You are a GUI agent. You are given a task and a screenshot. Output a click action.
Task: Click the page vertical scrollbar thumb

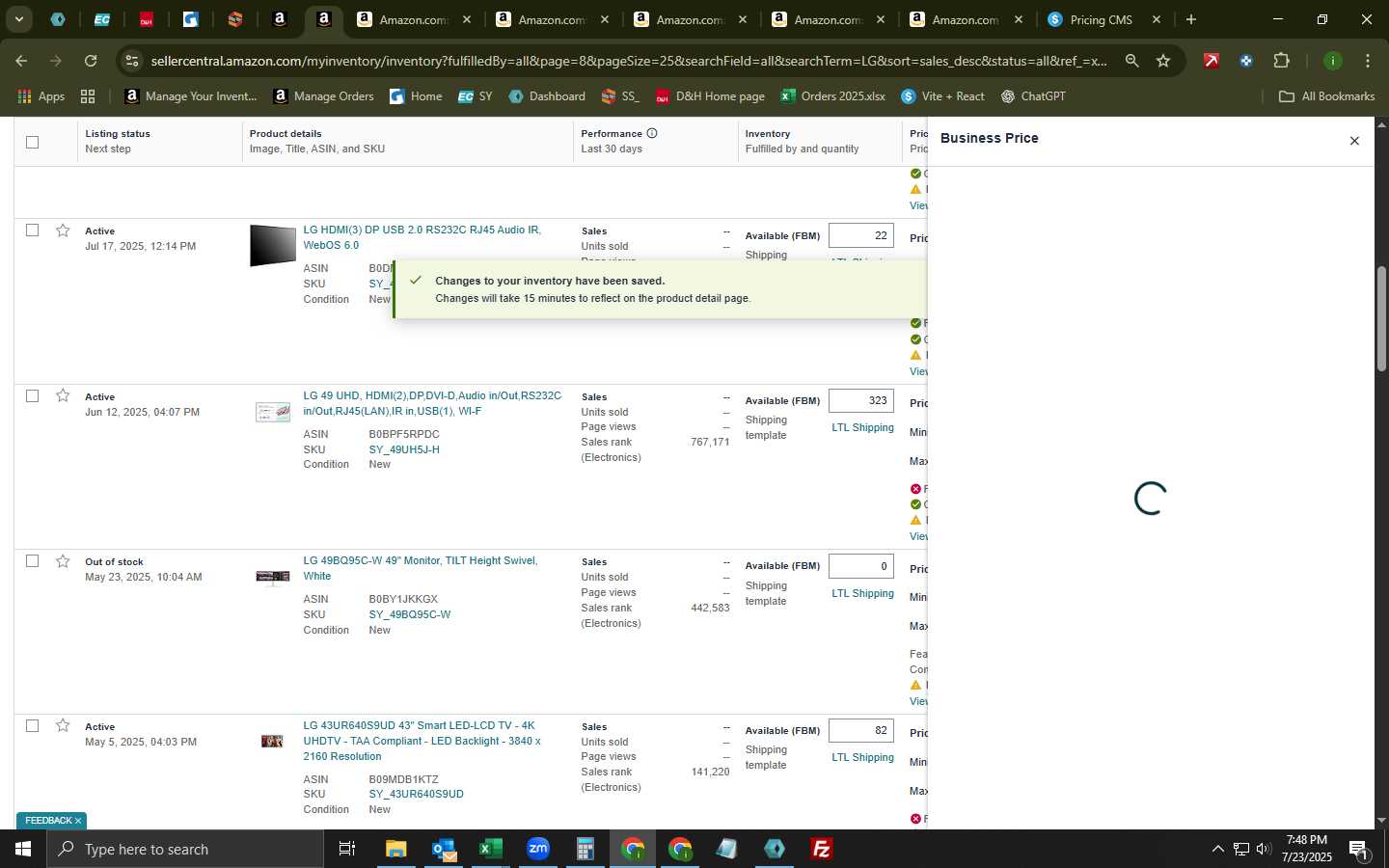(1381, 318)
